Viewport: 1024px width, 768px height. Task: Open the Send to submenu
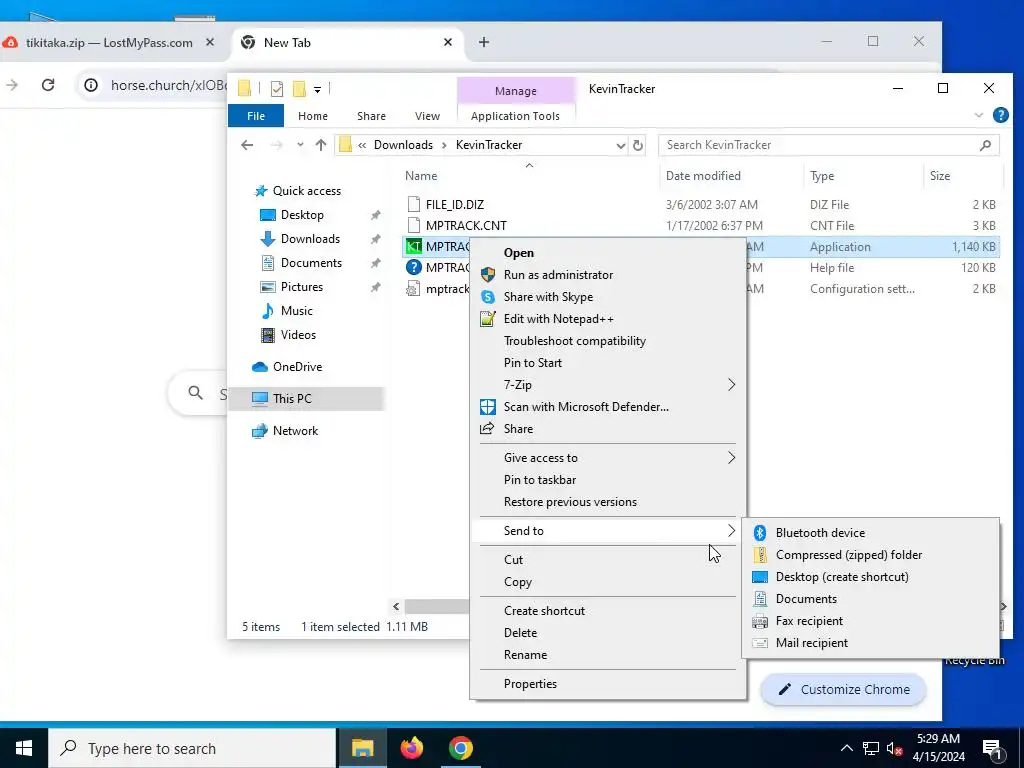click(607, 531)
